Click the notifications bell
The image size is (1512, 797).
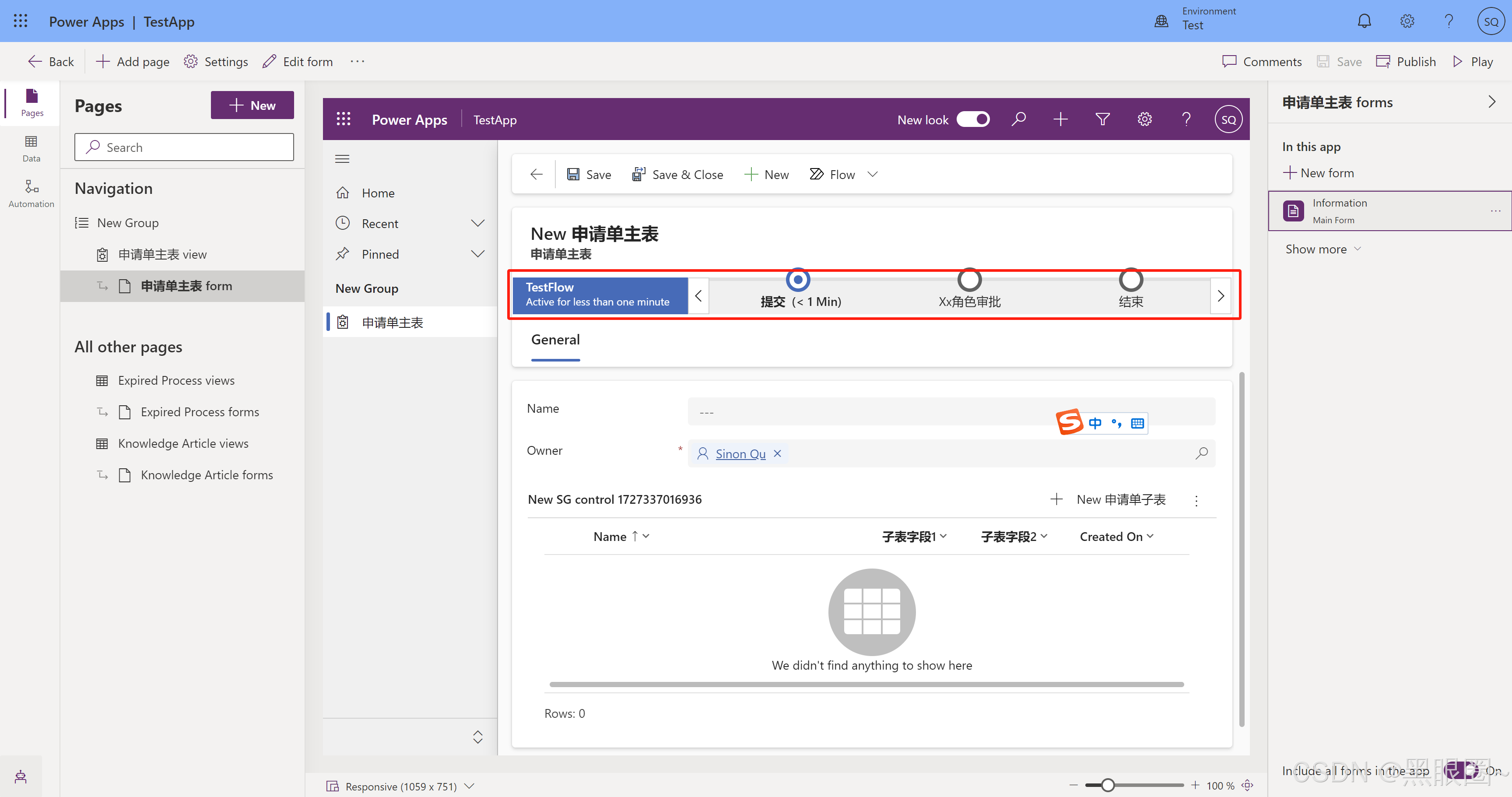click(1364, 21)
